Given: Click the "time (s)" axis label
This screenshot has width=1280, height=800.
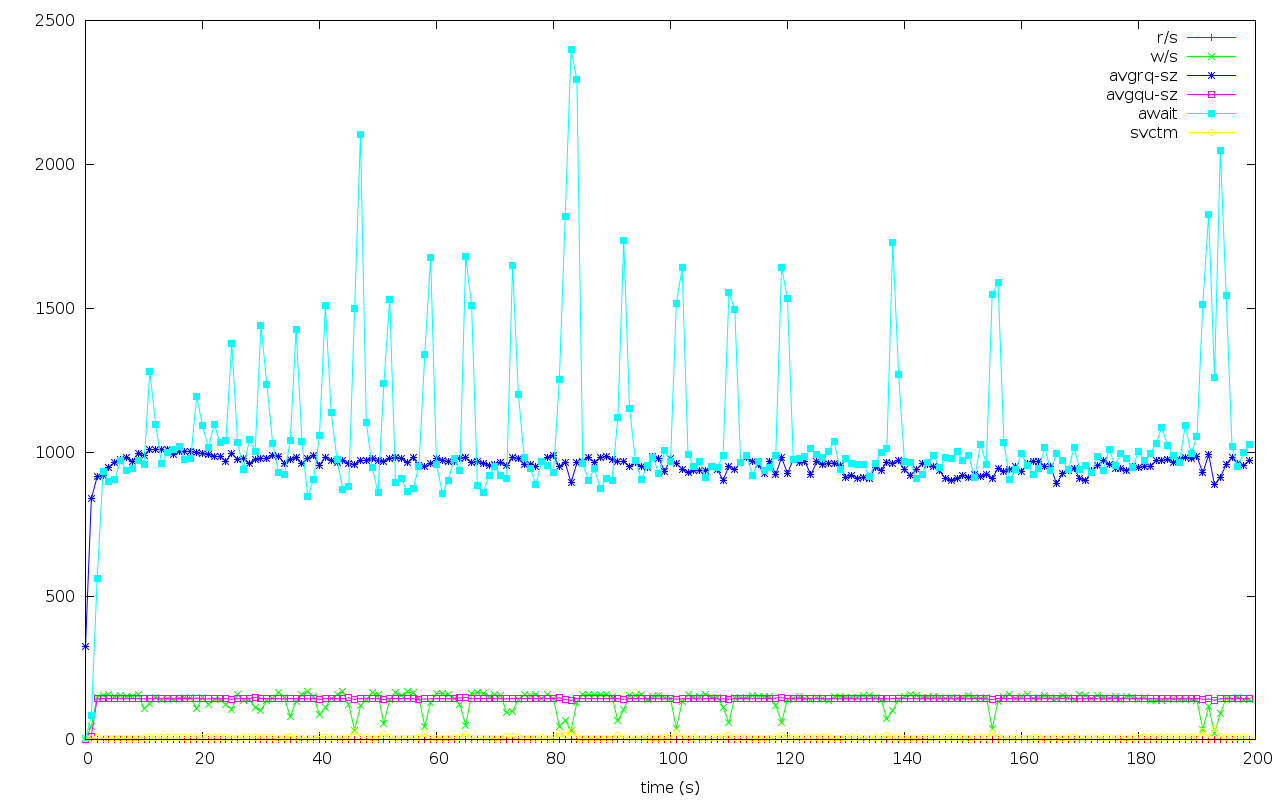Looking at the screenshot, I should [670, 788].
